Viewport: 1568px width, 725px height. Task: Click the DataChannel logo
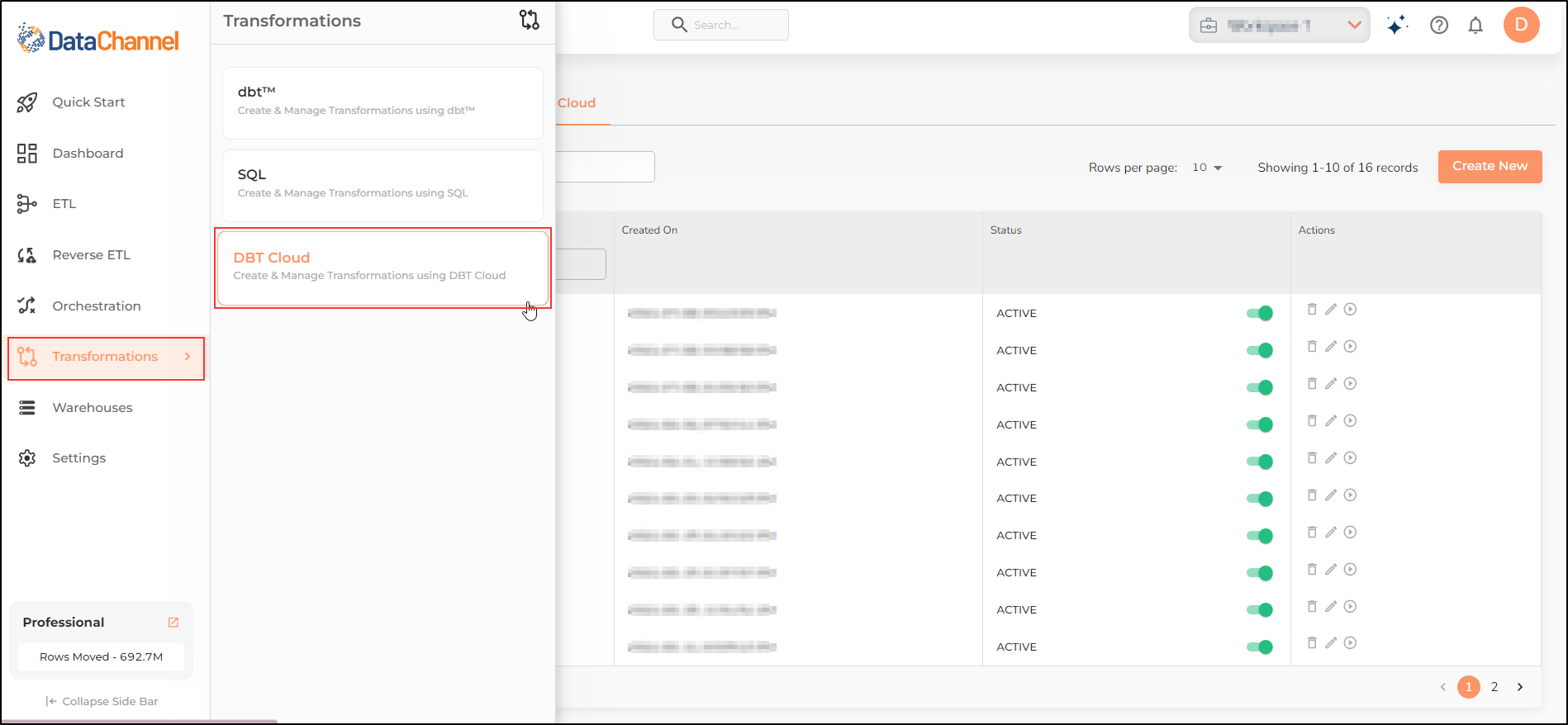click(x=97, y=40)
